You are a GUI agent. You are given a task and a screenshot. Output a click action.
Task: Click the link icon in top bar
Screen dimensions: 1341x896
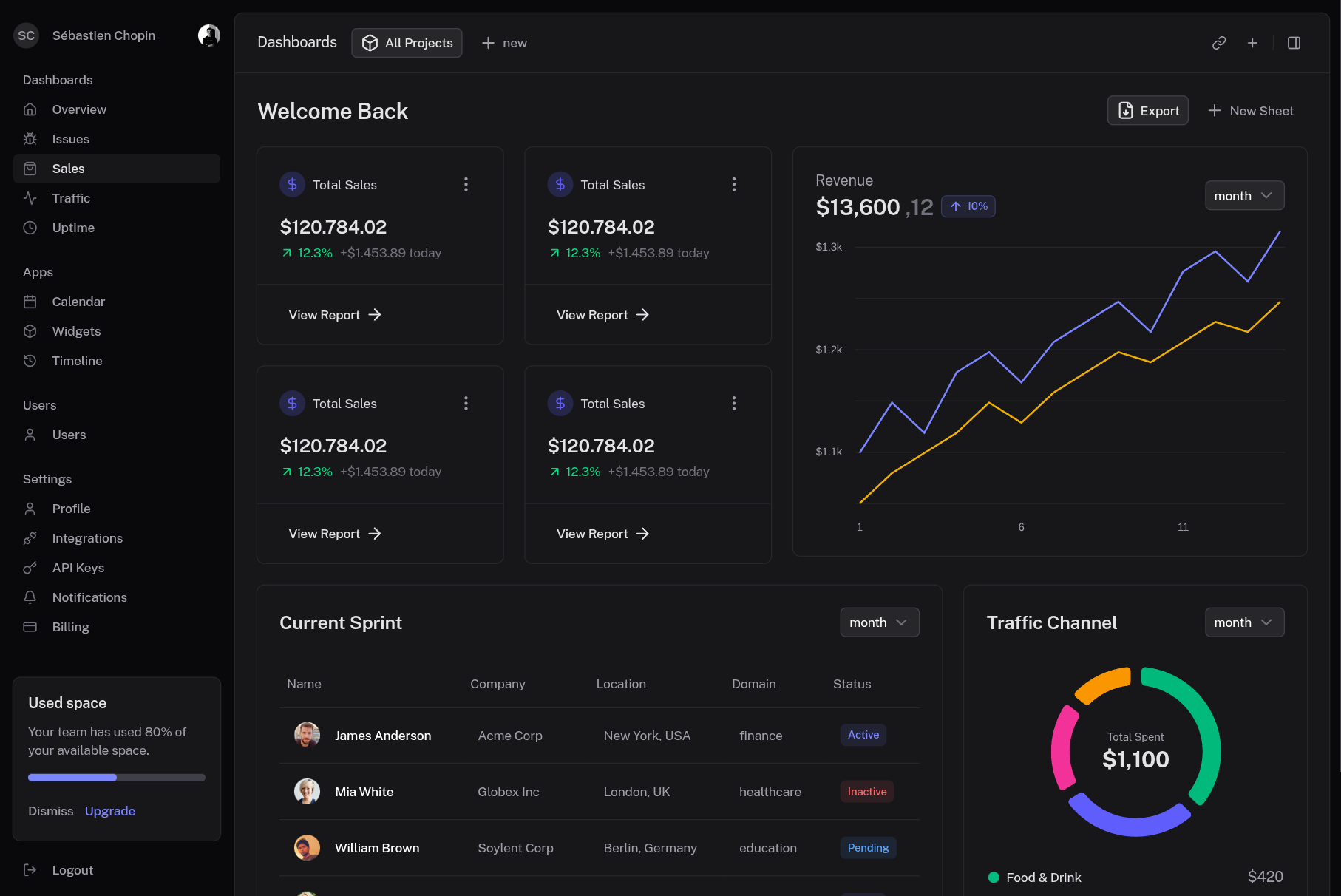click(1219, 43)
